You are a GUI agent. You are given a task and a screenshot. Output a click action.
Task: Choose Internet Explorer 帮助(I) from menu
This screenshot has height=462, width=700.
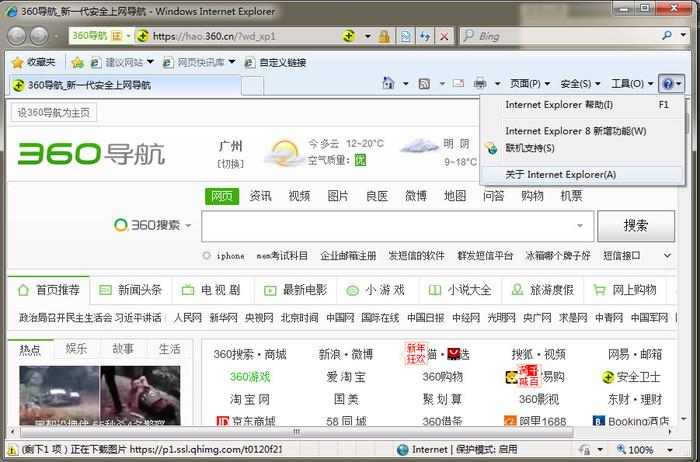point(559,105)
